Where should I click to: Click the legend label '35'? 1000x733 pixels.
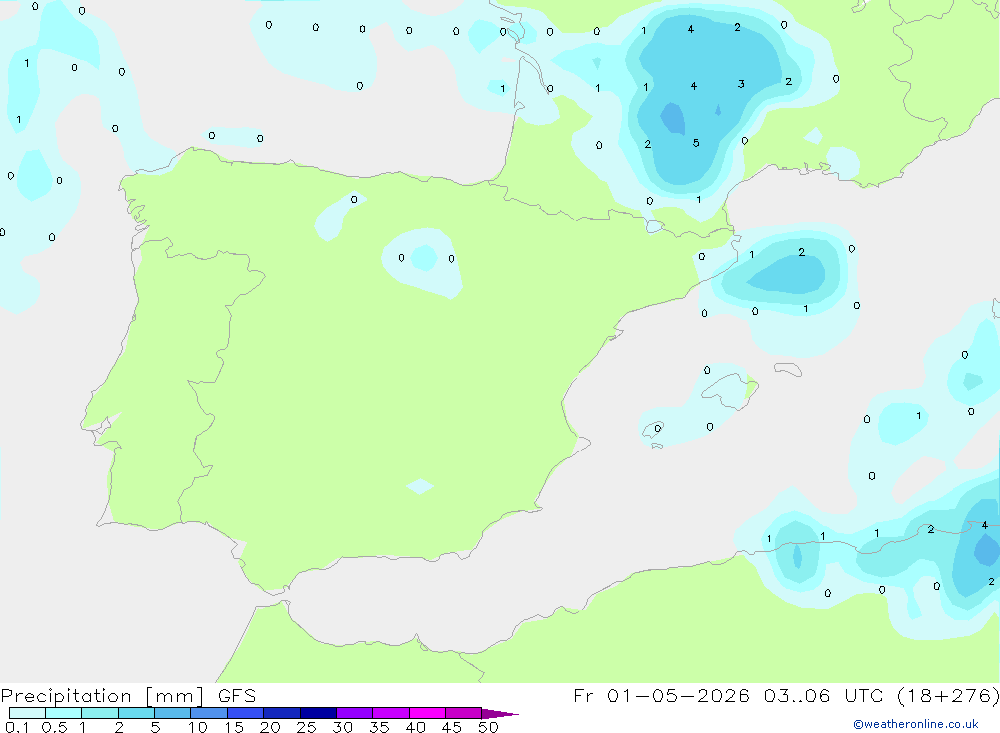point(379,727)
